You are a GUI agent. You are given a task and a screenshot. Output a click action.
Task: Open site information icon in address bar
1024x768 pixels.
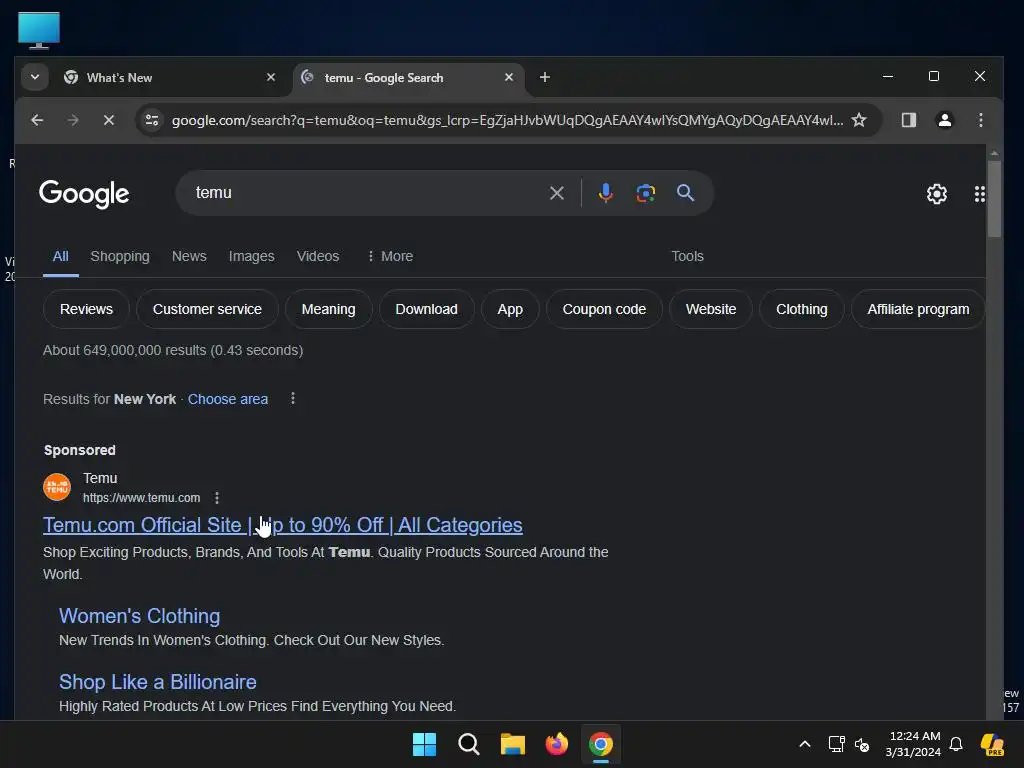[152, 120]
